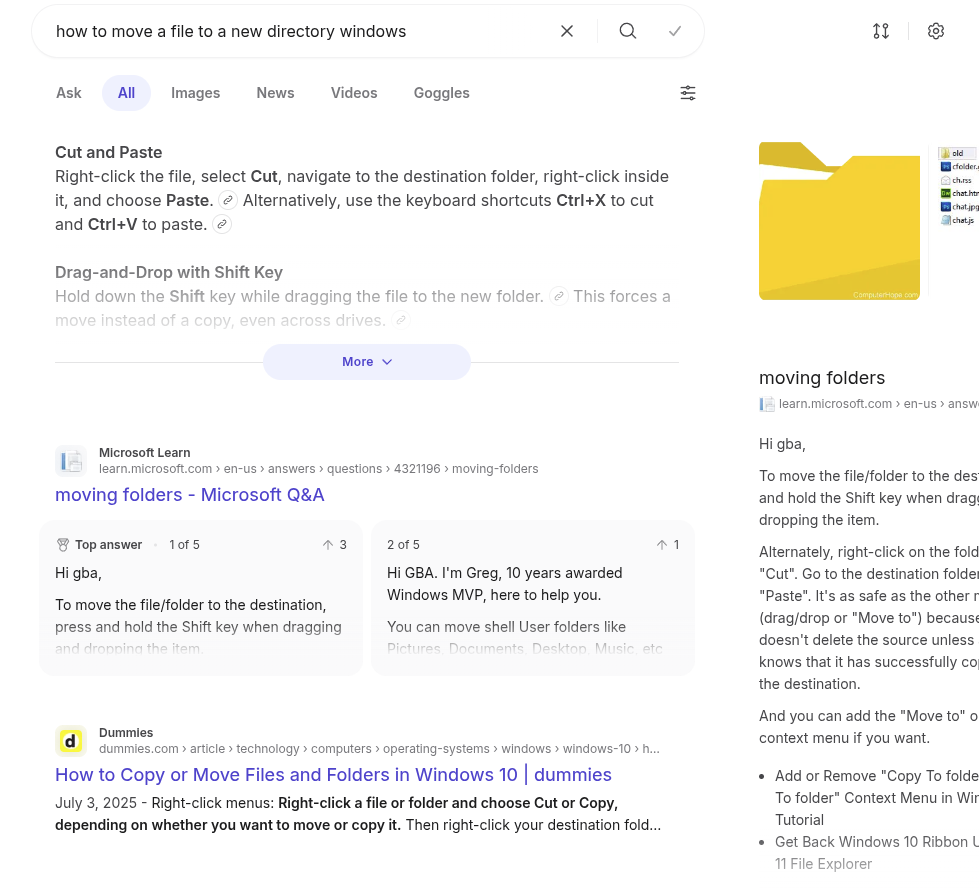The image size is (979, 888).
Task: Open the Videos tab
Action: [354, 93]
